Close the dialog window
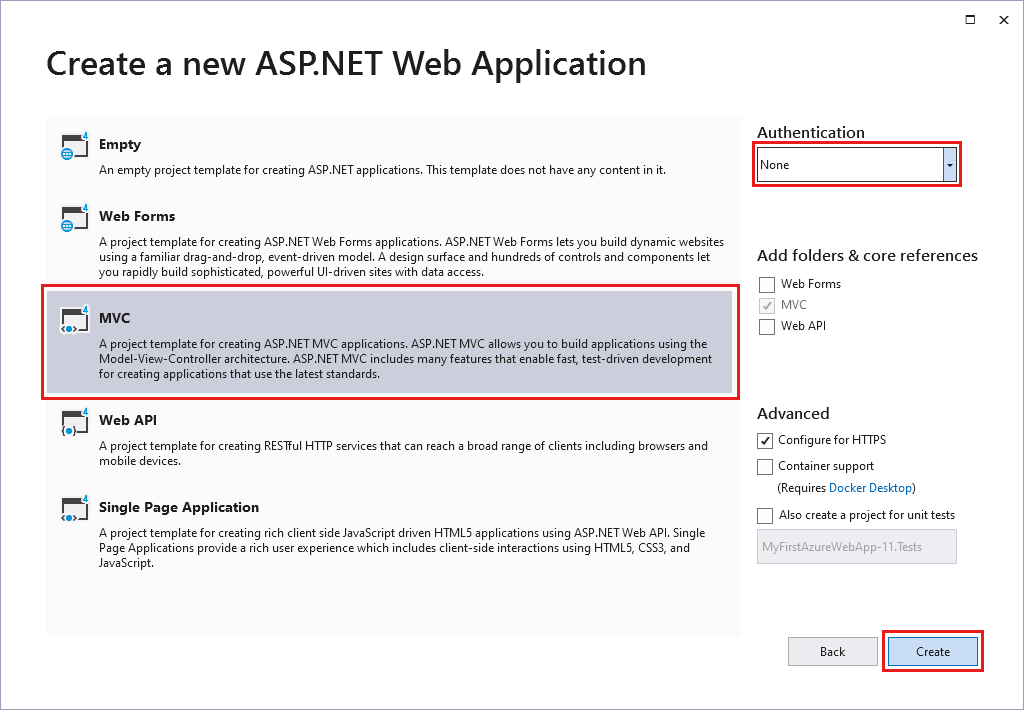 [1004, 20]
